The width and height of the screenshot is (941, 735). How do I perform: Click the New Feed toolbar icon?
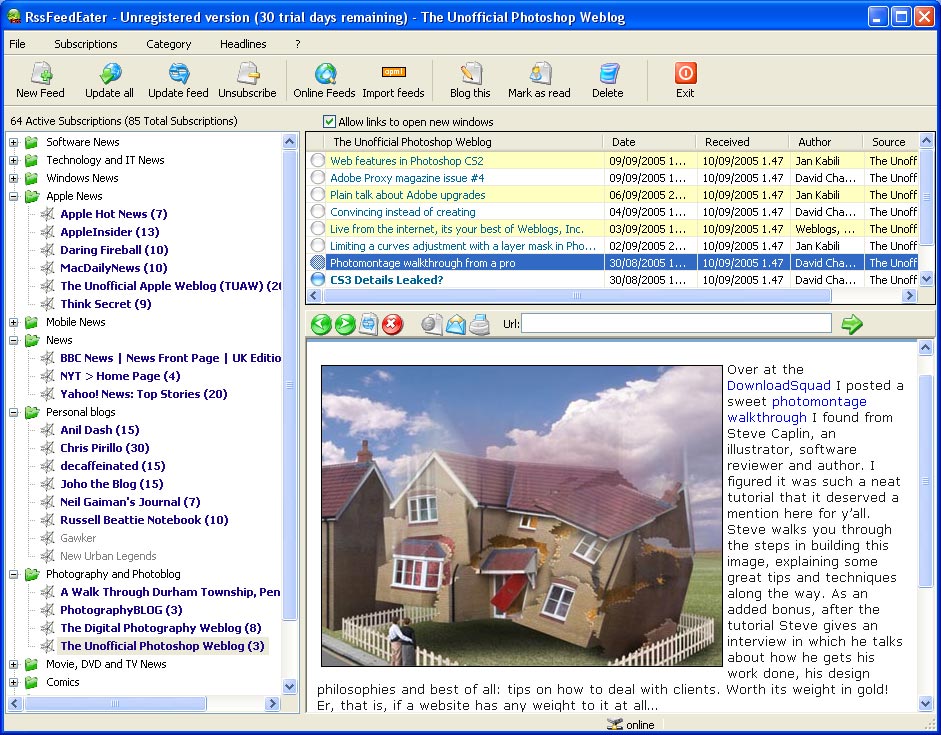(x=41, y=73)
